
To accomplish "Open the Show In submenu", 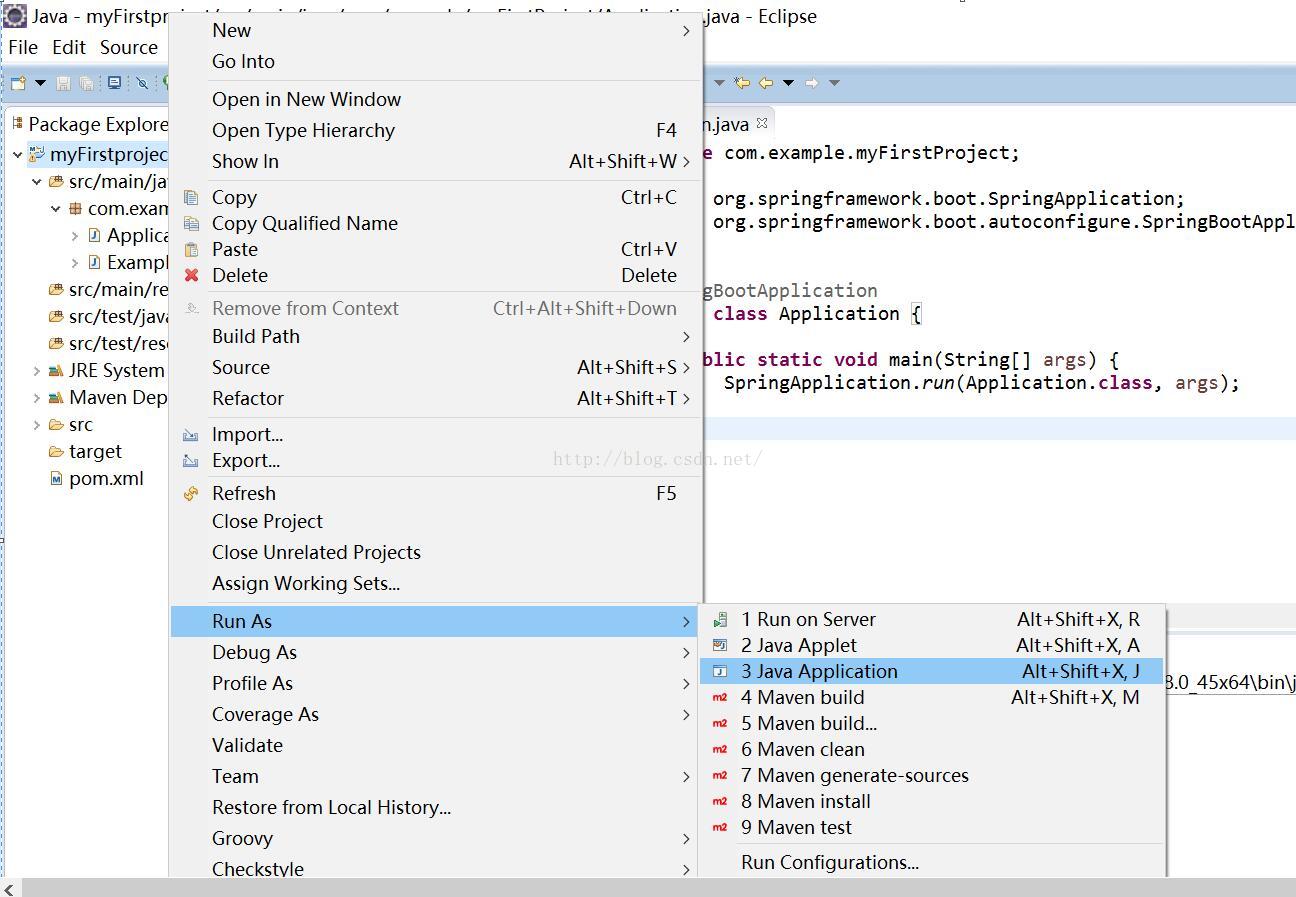I will (x=436, y=161).
